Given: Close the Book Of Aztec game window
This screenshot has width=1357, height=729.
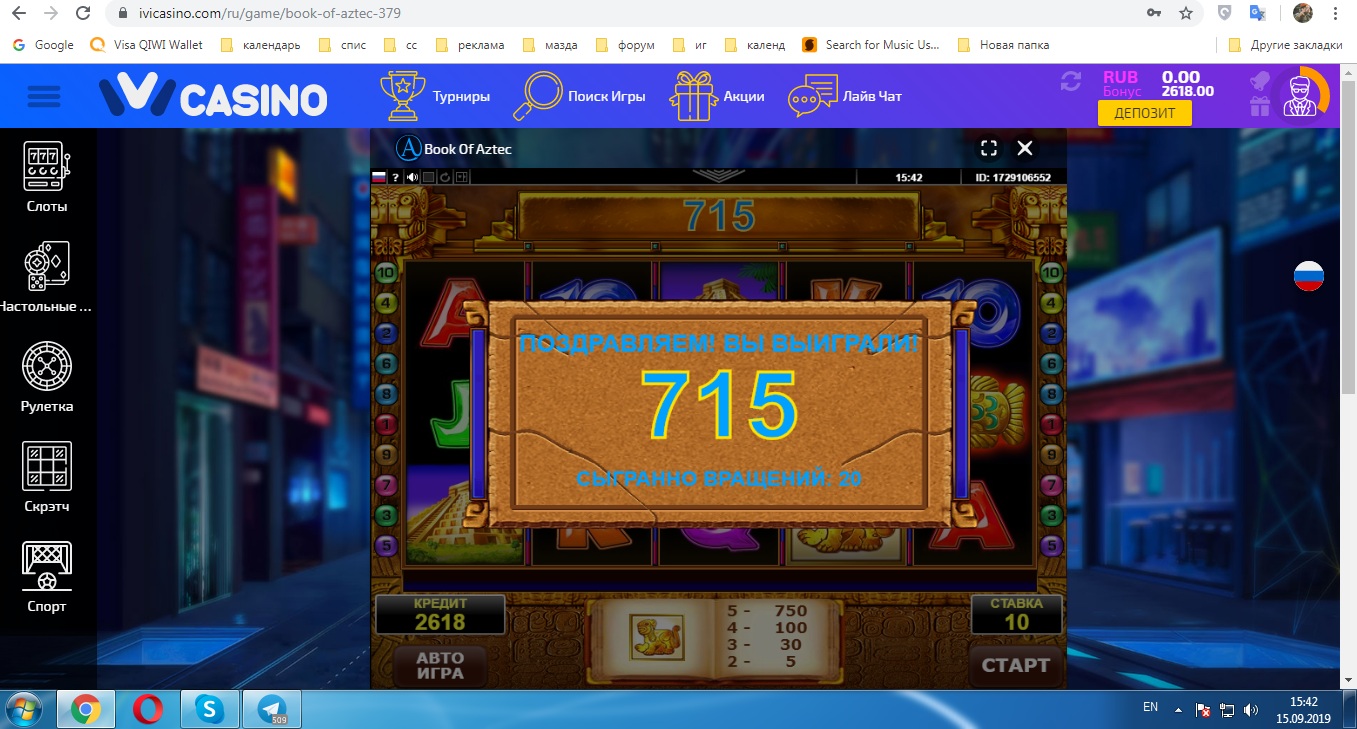Looking at the screenshot, I should pyautogui.click(x=1024, y=148).
